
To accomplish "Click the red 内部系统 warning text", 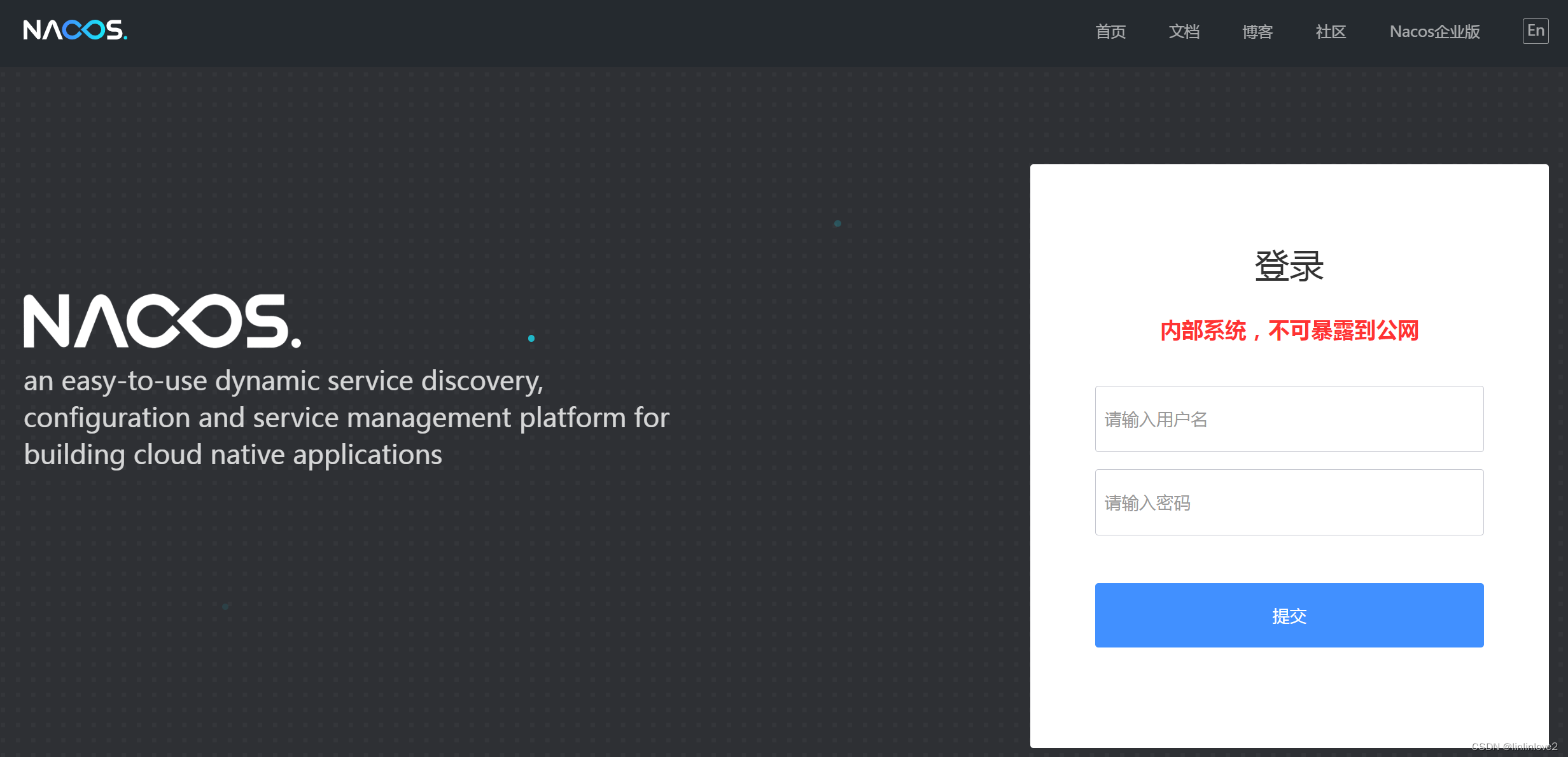I will pyautogui.click(x=1289, y=330).
